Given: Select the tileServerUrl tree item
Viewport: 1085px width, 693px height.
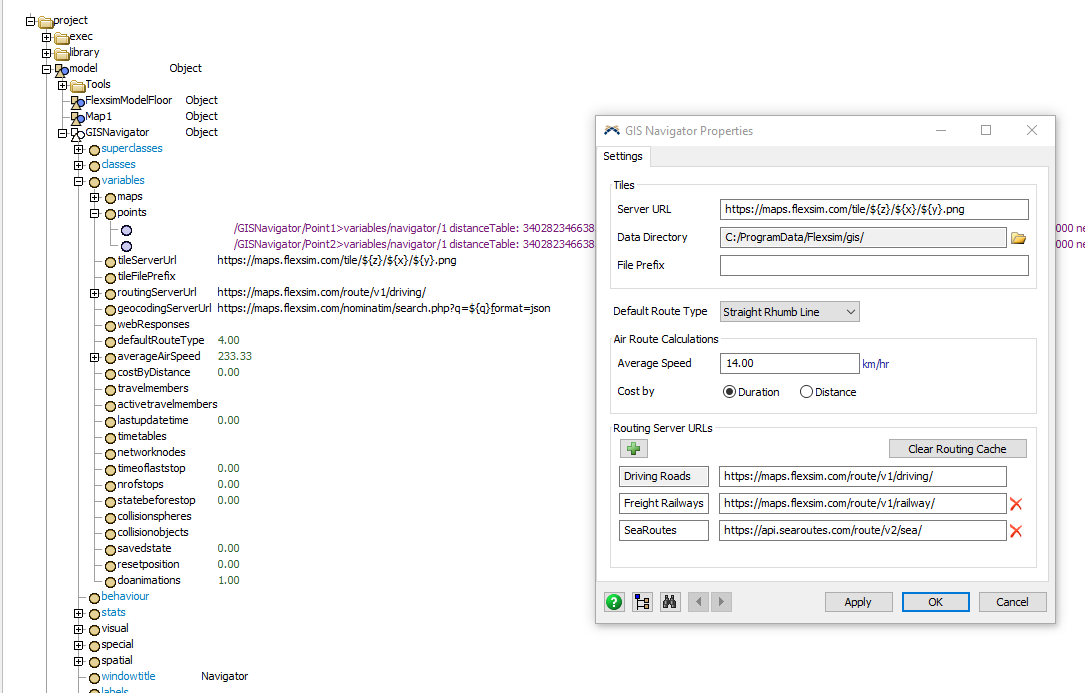Looking at the screenshot, I should [147, 261].
